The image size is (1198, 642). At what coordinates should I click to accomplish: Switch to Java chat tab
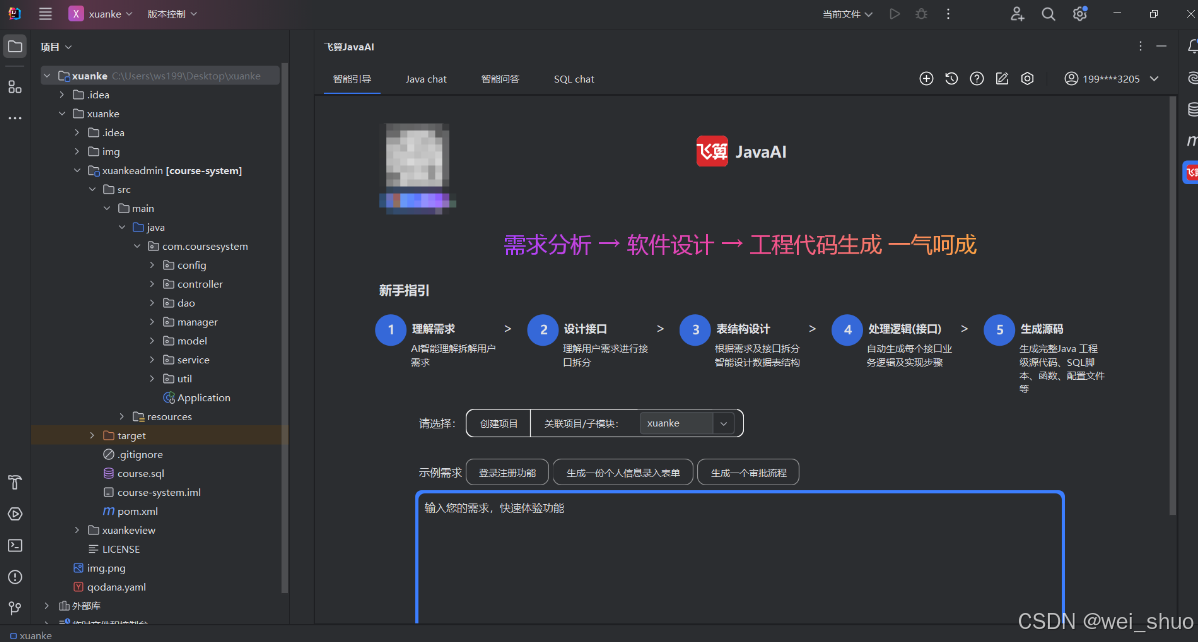click(x=426, y=79)
